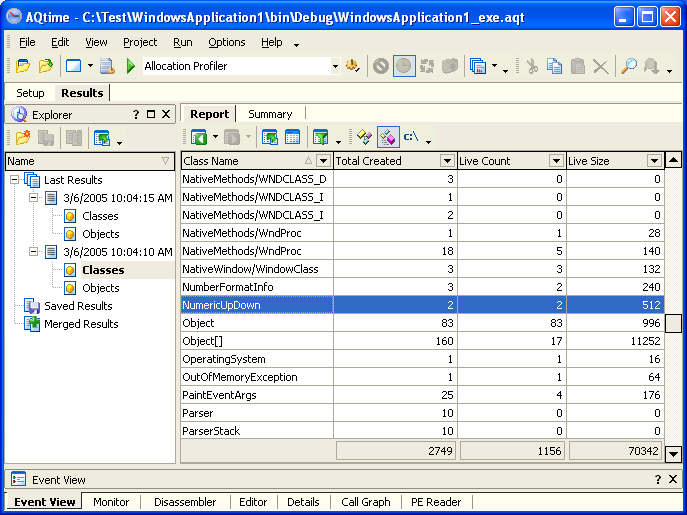Click the Get Results toolbar icon
The image size is (687, 515).
pos(427,66)
